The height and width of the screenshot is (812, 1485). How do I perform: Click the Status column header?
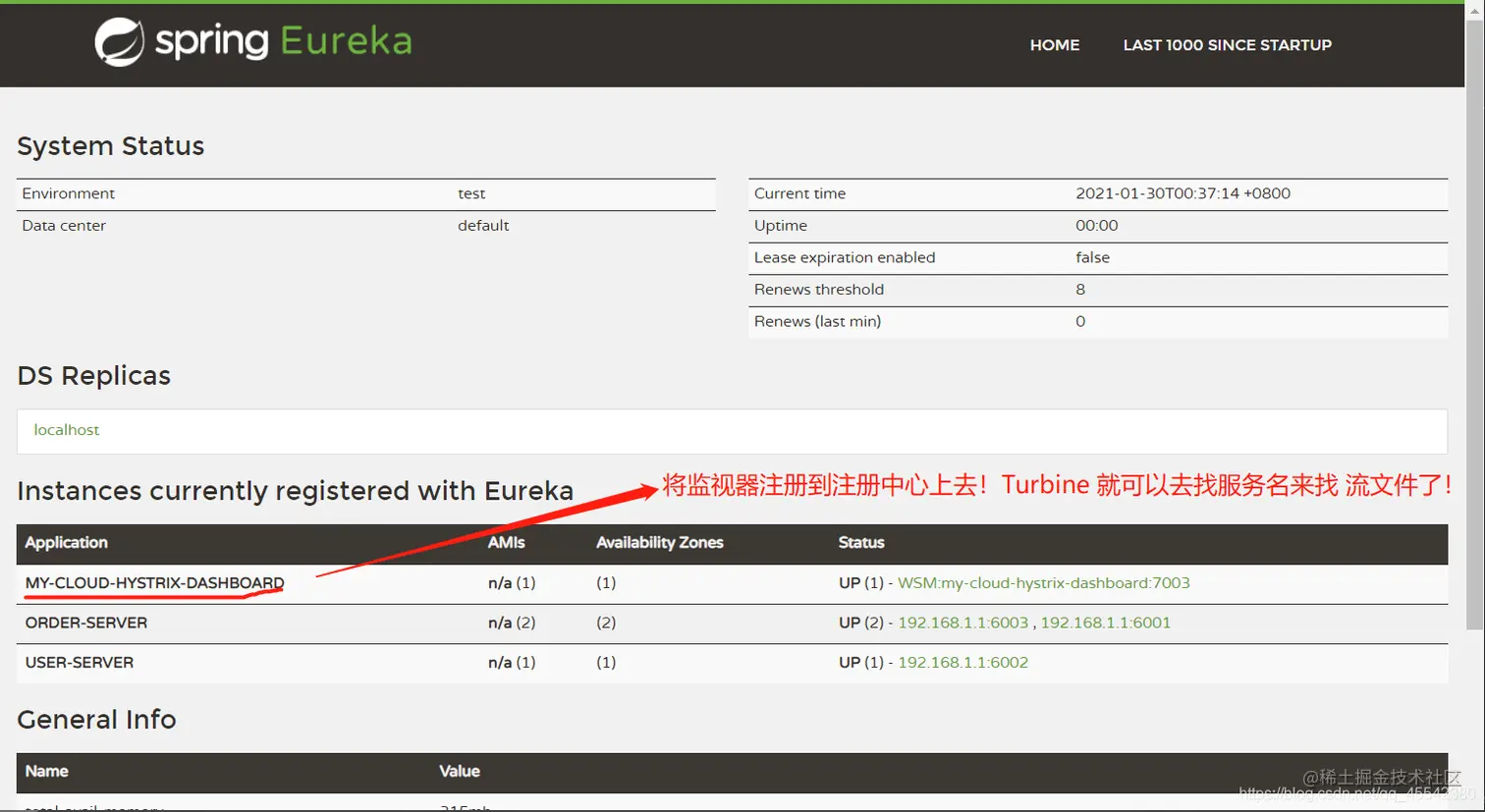click(860, 543)
